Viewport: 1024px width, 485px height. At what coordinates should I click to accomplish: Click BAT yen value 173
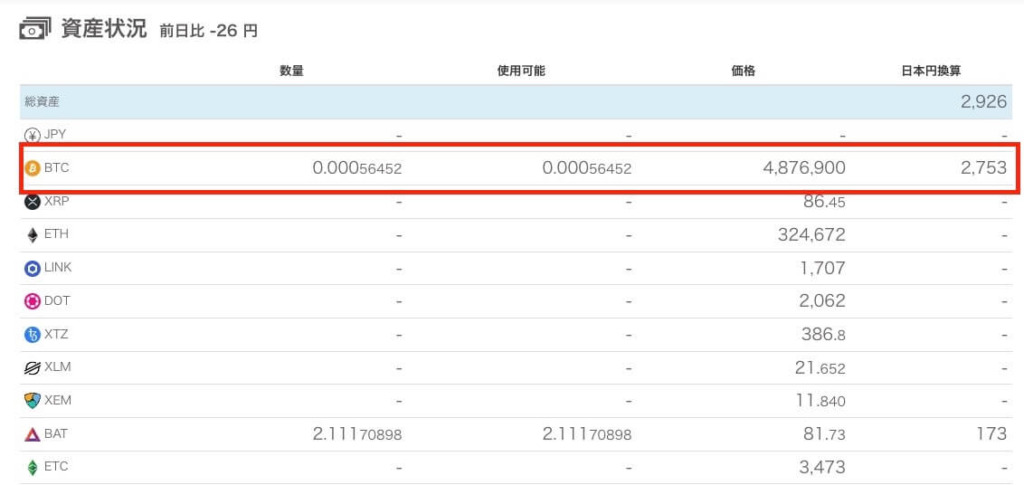tap(990, 434)
